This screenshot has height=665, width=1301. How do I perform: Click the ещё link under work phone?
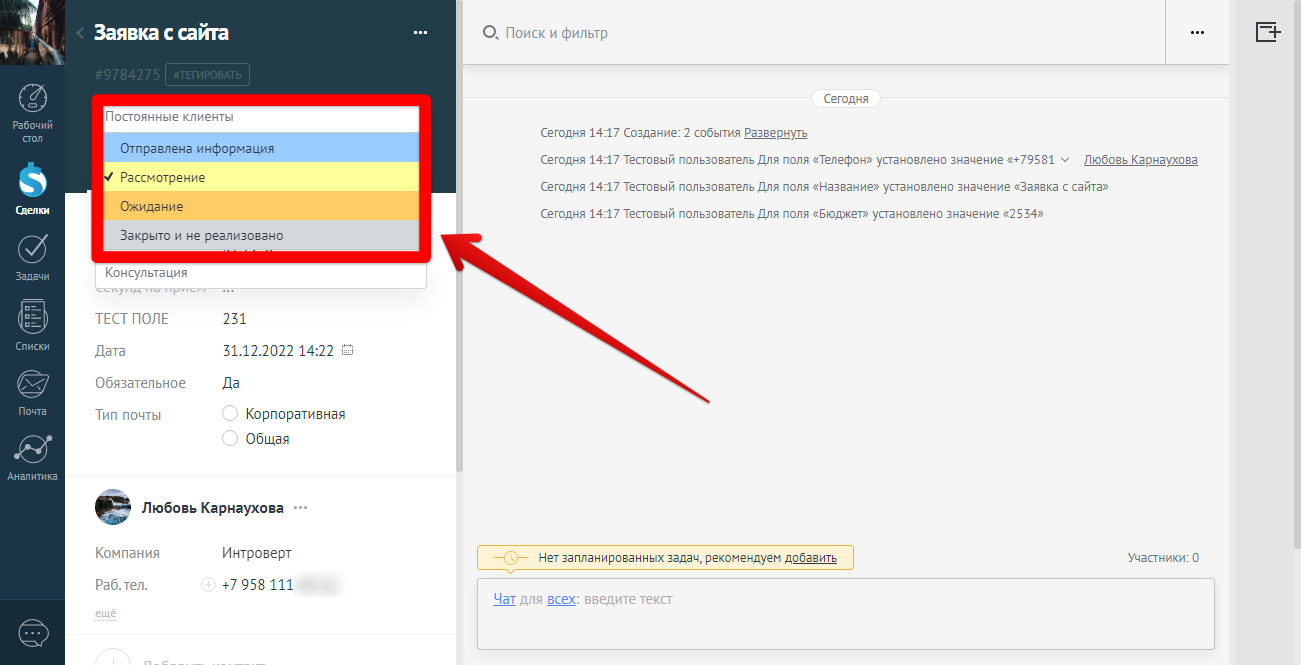106,613
